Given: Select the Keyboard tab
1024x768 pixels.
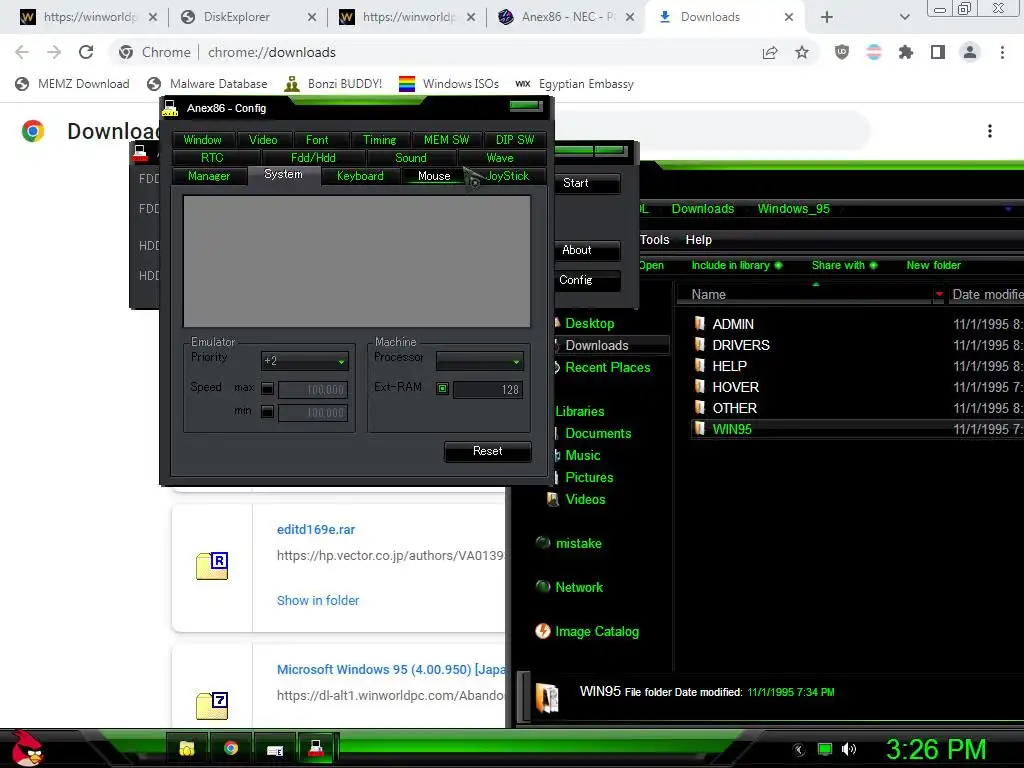Looking at the screenshot, I should click(x=360, y=176).
